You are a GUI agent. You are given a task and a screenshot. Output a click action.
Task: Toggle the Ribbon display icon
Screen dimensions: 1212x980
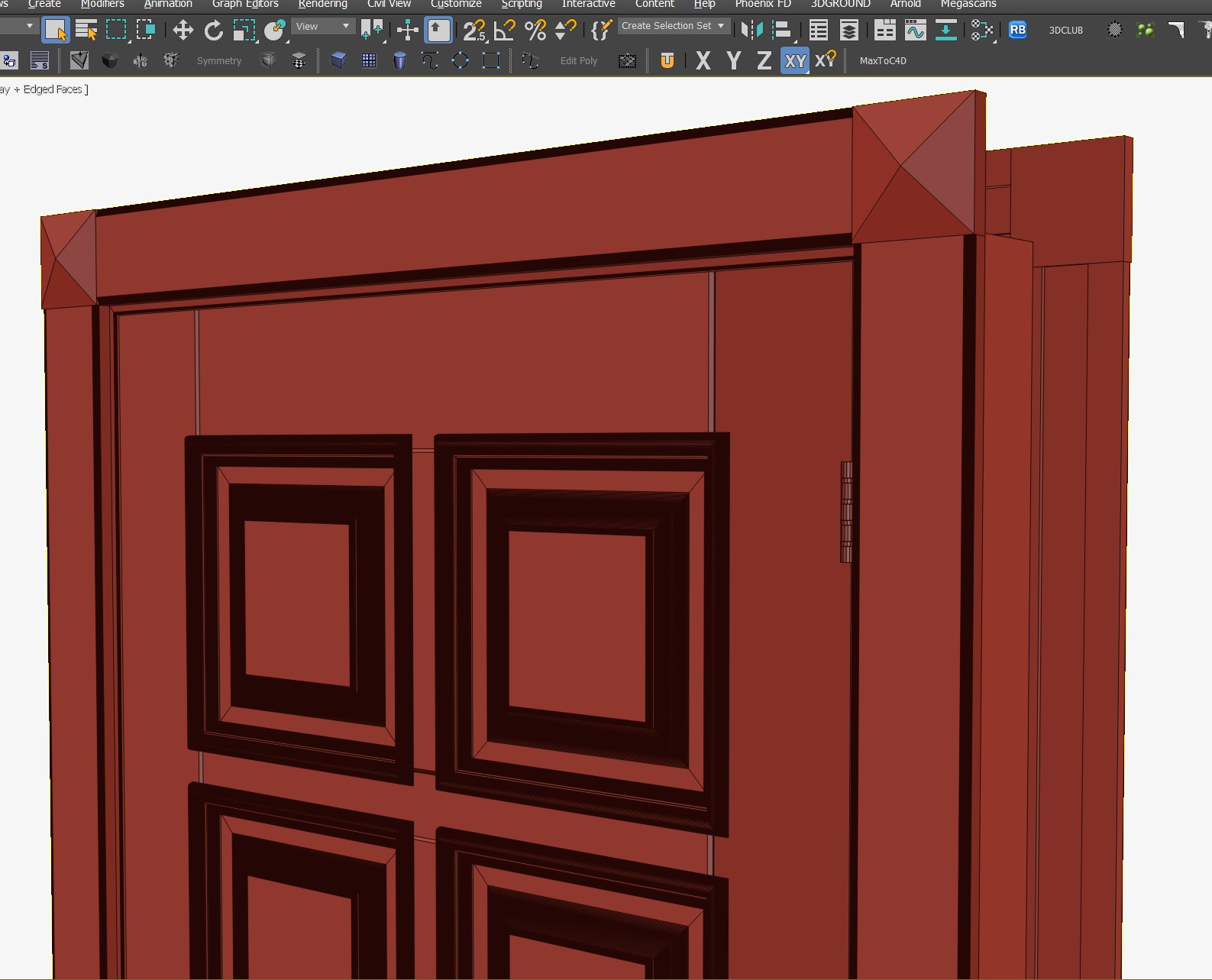click(885, 31)
